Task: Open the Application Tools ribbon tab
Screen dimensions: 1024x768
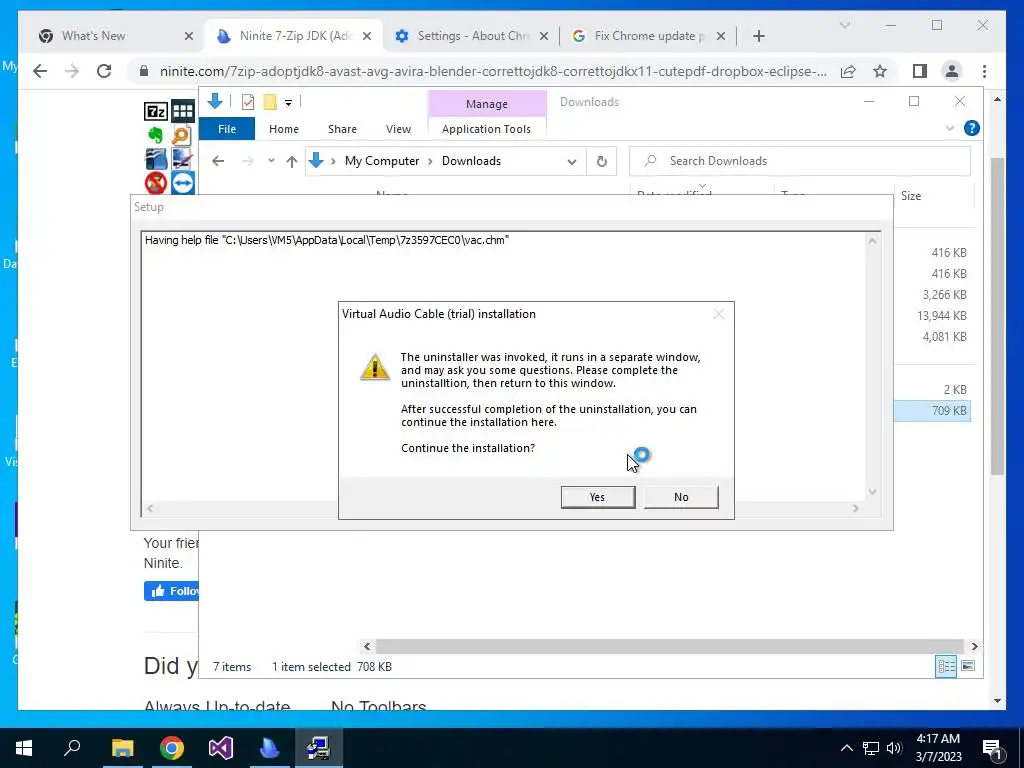Action: point(487,129)
